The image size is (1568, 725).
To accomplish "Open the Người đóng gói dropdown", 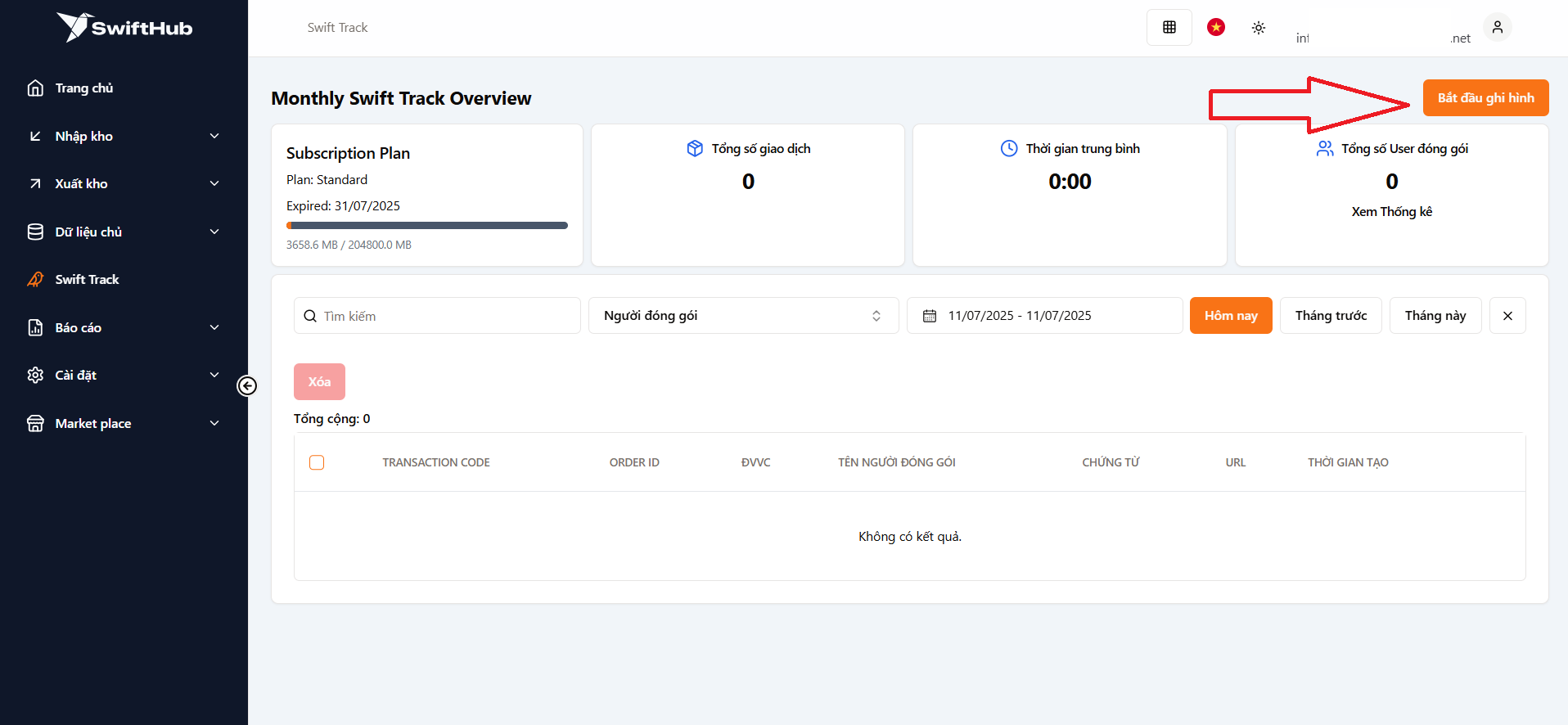I will (x=743, y=316).
